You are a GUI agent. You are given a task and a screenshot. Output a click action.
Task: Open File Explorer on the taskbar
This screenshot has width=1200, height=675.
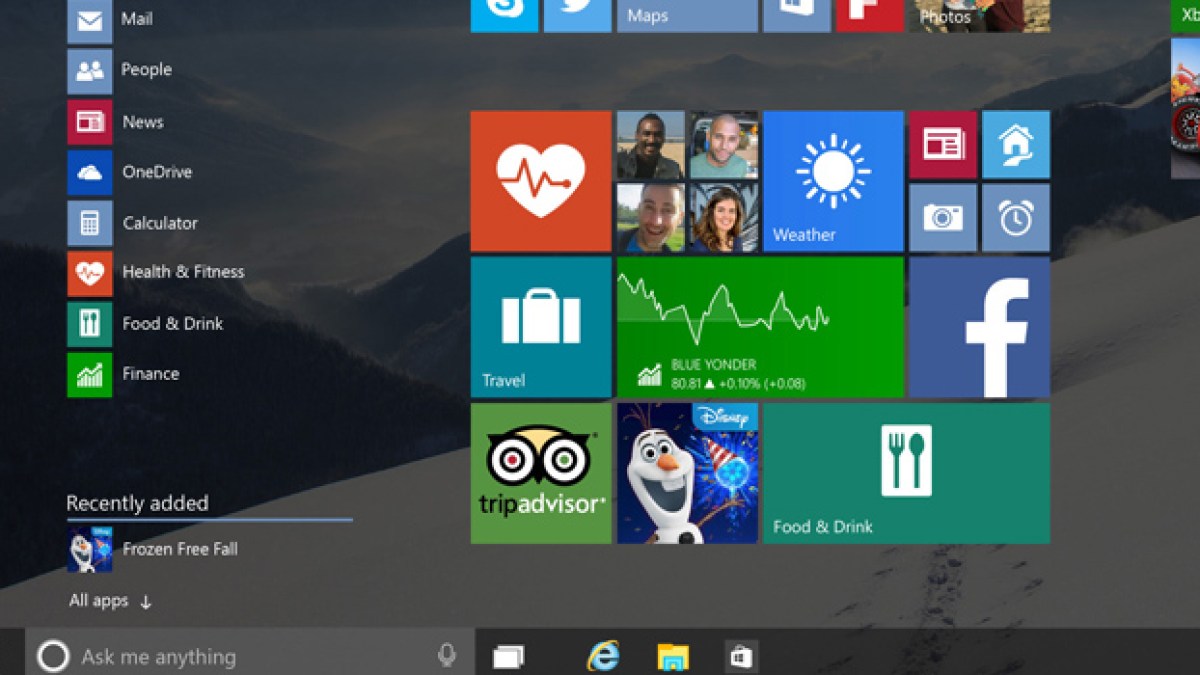pos(672,657)
